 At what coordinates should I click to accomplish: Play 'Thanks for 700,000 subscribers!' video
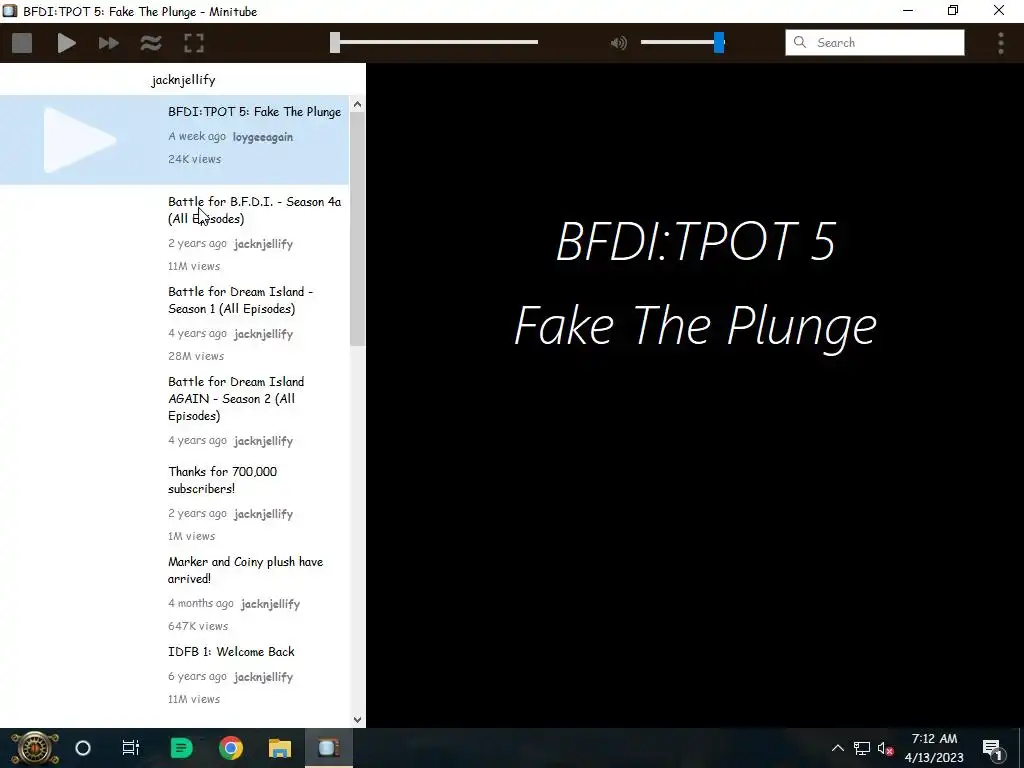[174, 502]
